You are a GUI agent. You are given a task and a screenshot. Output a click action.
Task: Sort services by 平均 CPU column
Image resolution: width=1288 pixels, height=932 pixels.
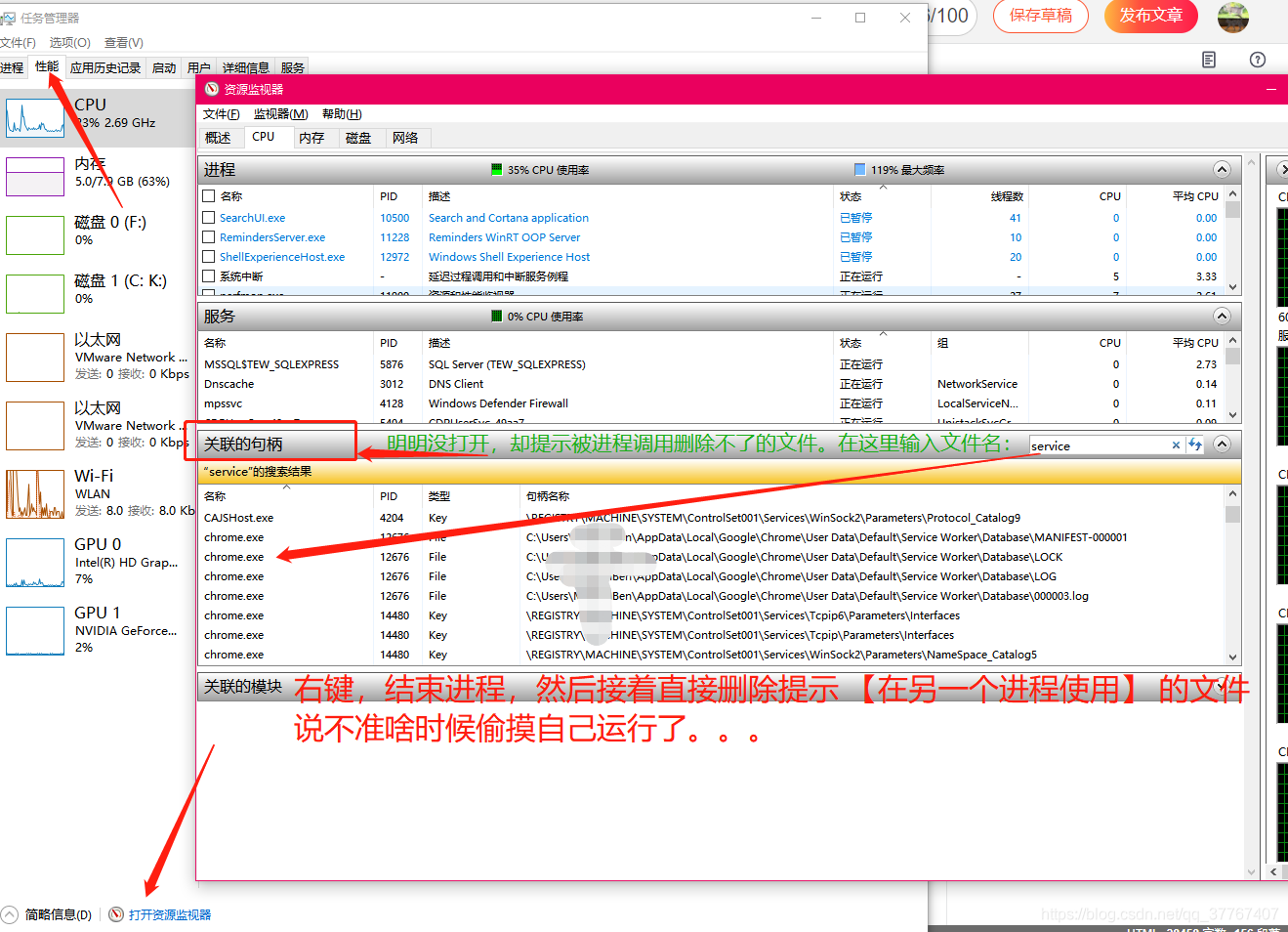(x=1195, y=343)
